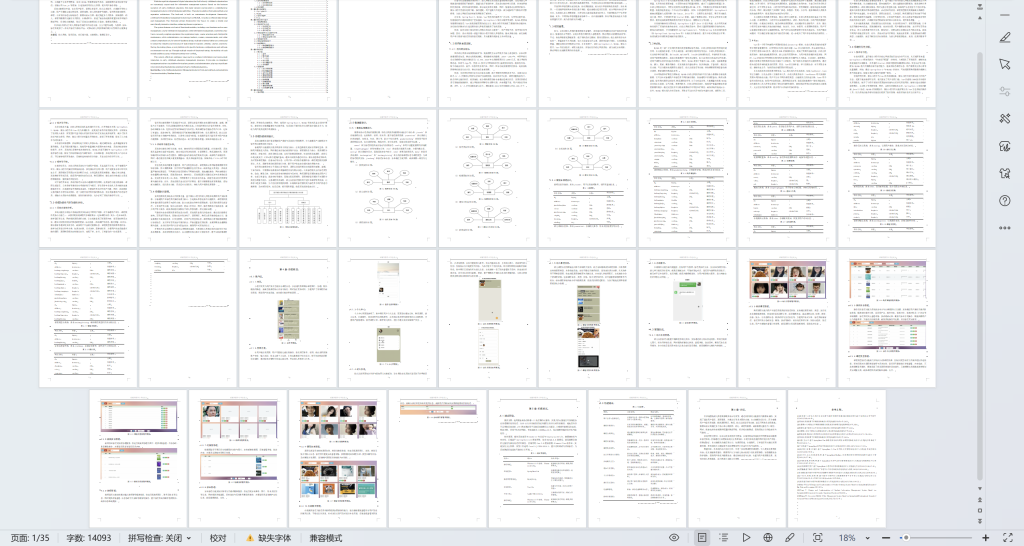Open the page number 1/35 indicator
This screenshot has height=546, width=1024.
[x=30, y=538]
